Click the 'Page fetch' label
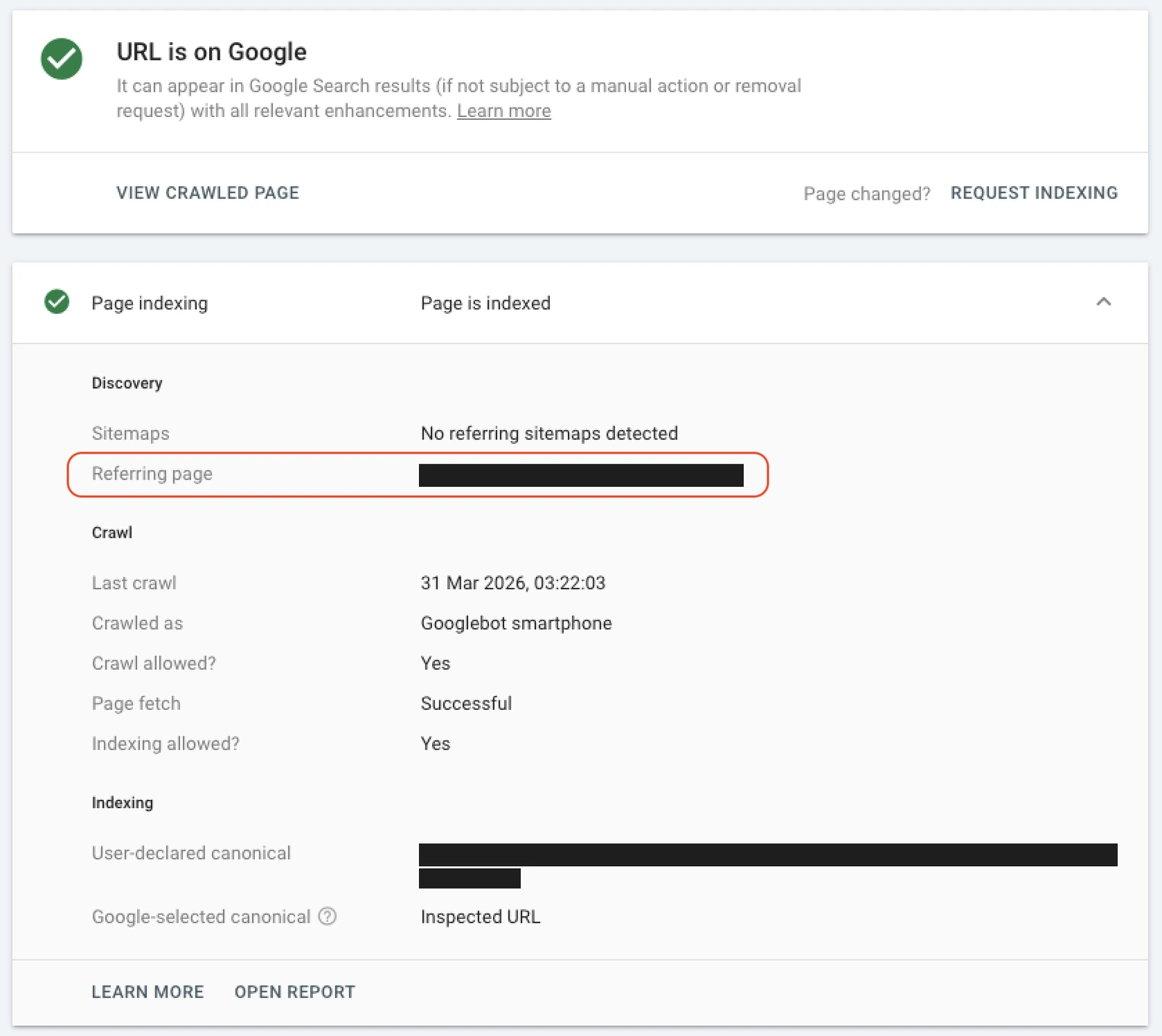 136,703
